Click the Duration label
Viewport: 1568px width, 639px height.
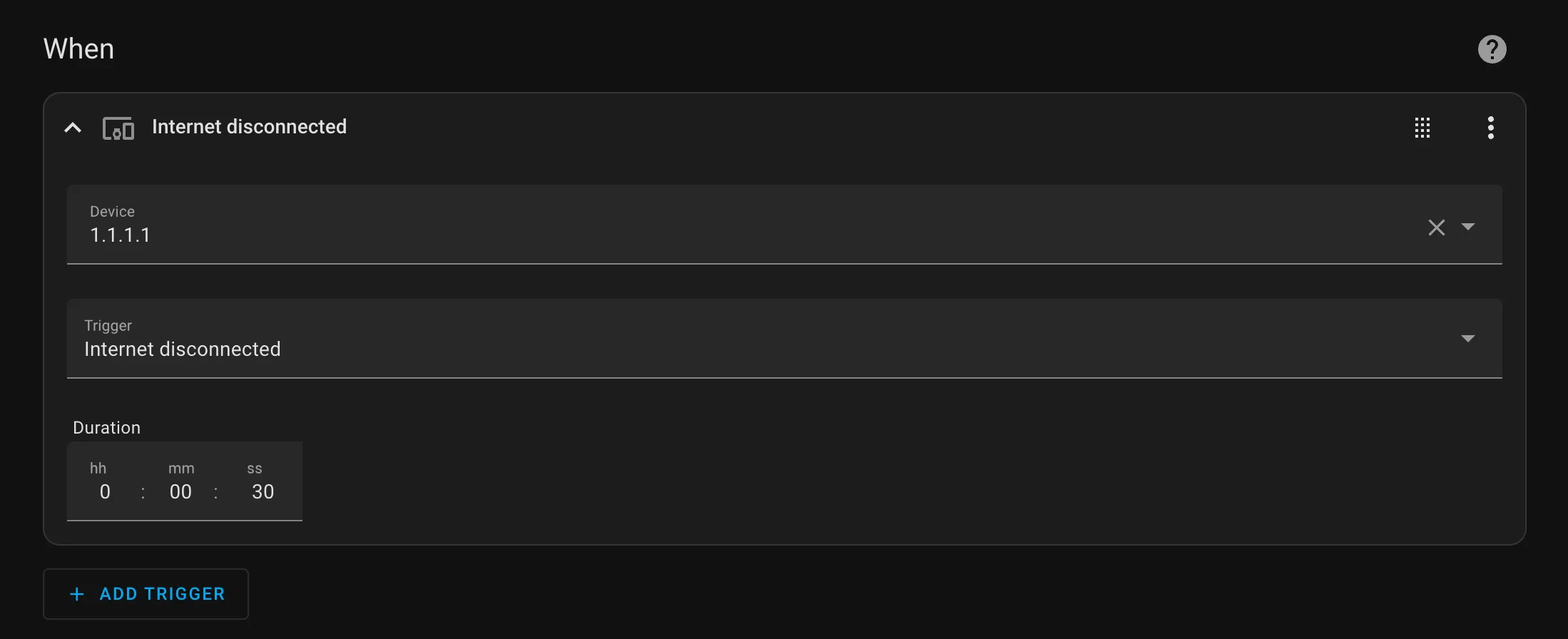pyautogui.click(x=107, y=428)
